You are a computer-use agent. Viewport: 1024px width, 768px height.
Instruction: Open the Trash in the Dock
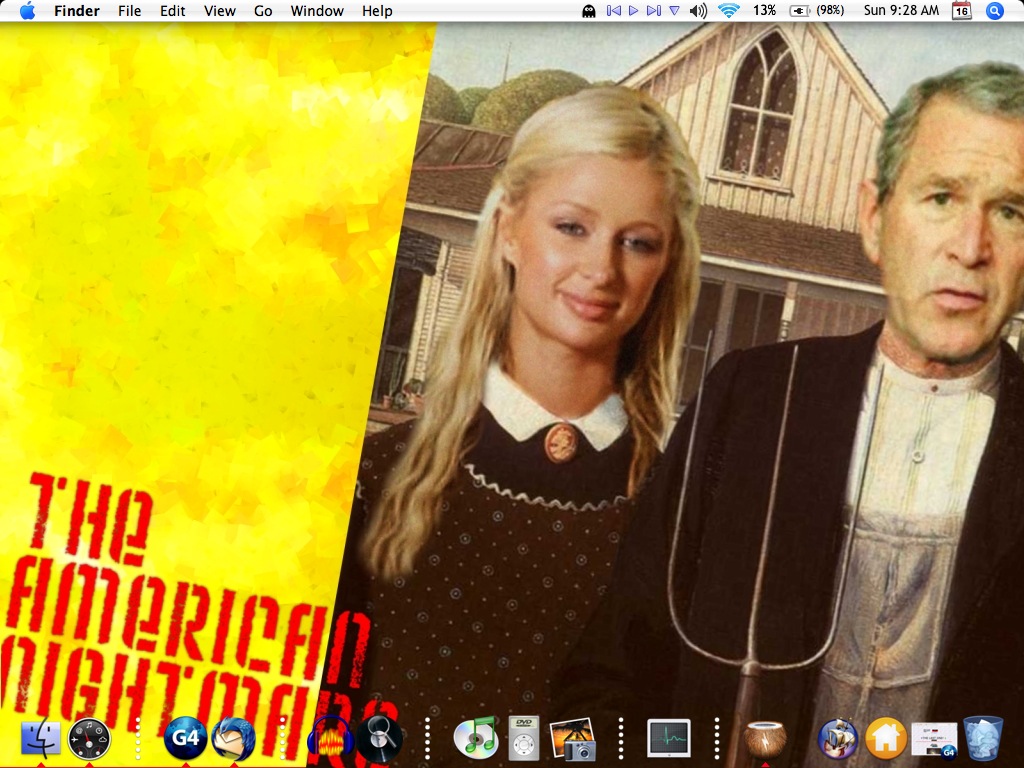click(983, 738)
